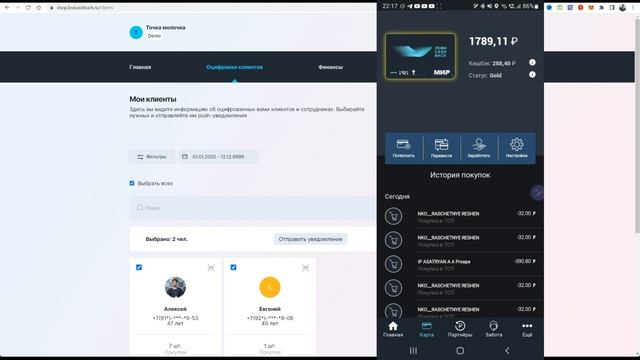Click the История покупок heading
The width and height of the screenshot is (640, 360).
pyautogui.click(x=460, y=175)
